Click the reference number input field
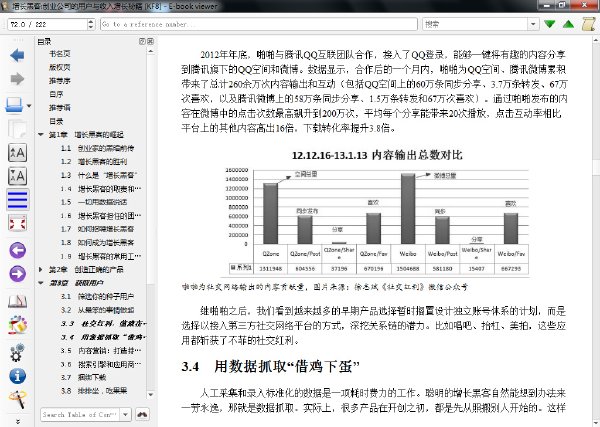This screenshot has width=600, height=427. tap(259, 24)
